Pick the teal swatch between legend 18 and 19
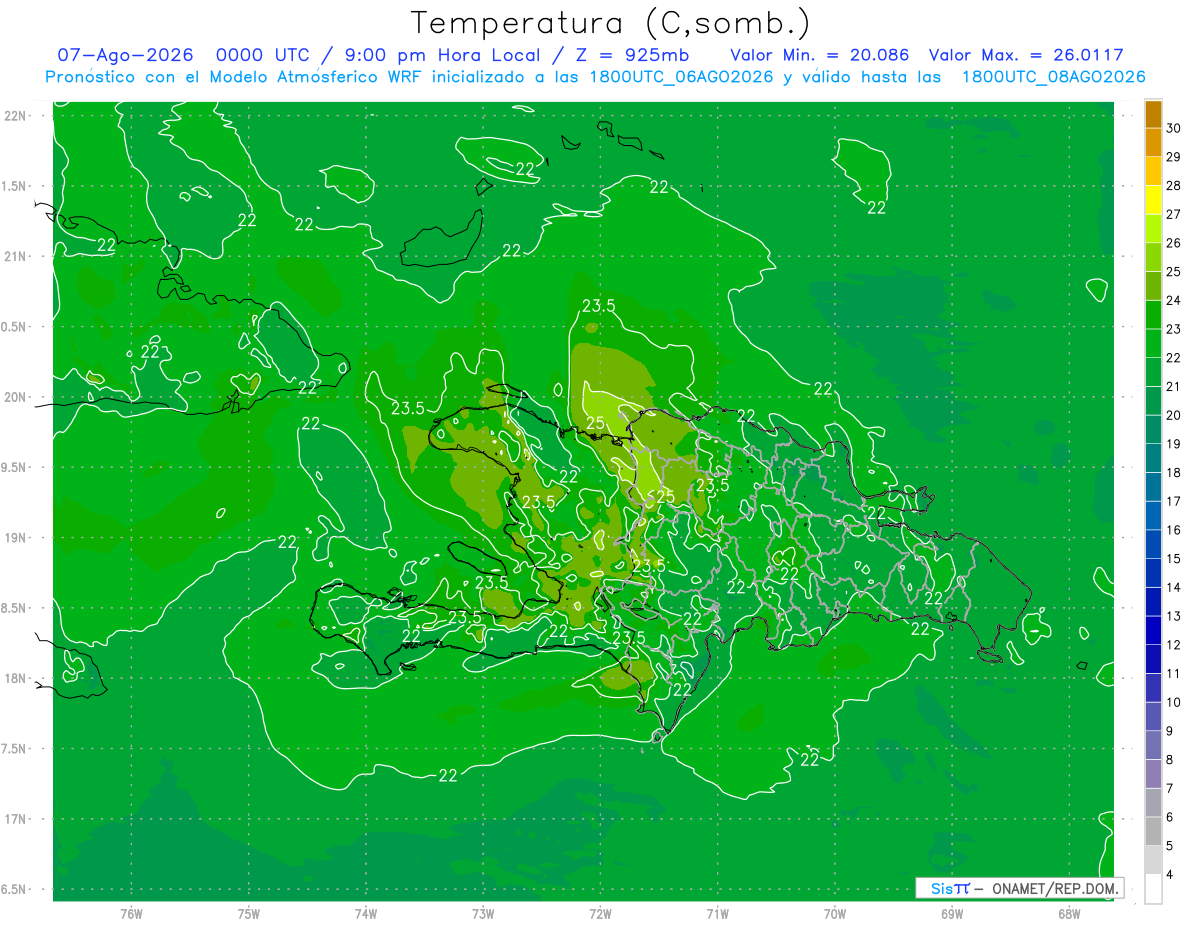1200x927 pixels. (x=1153, y=458)
